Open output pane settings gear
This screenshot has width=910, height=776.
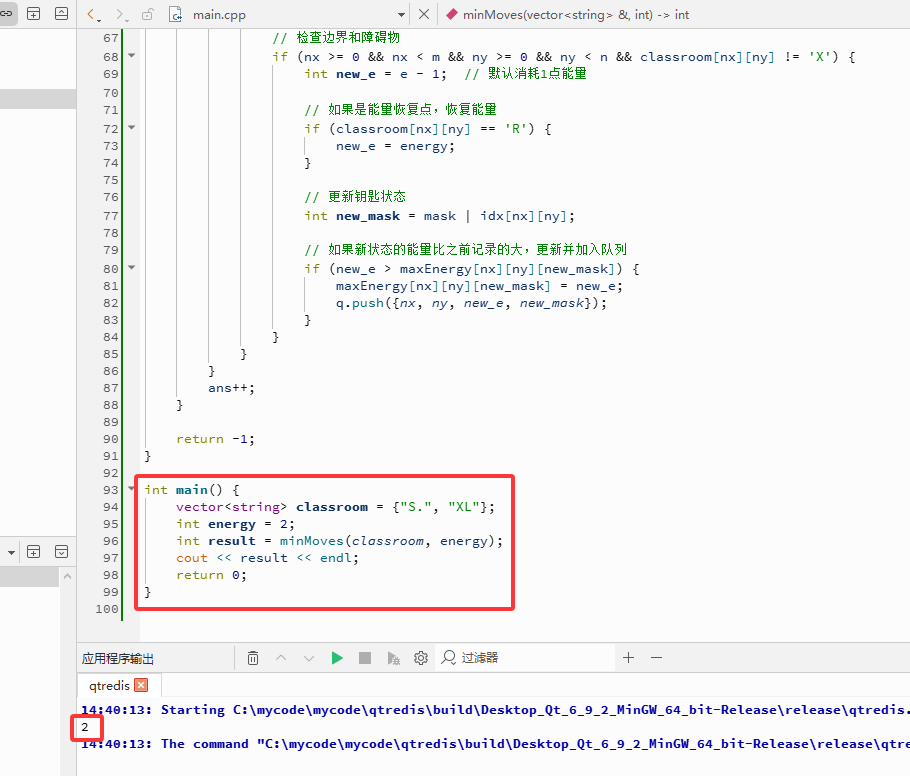tap(421, 658)
